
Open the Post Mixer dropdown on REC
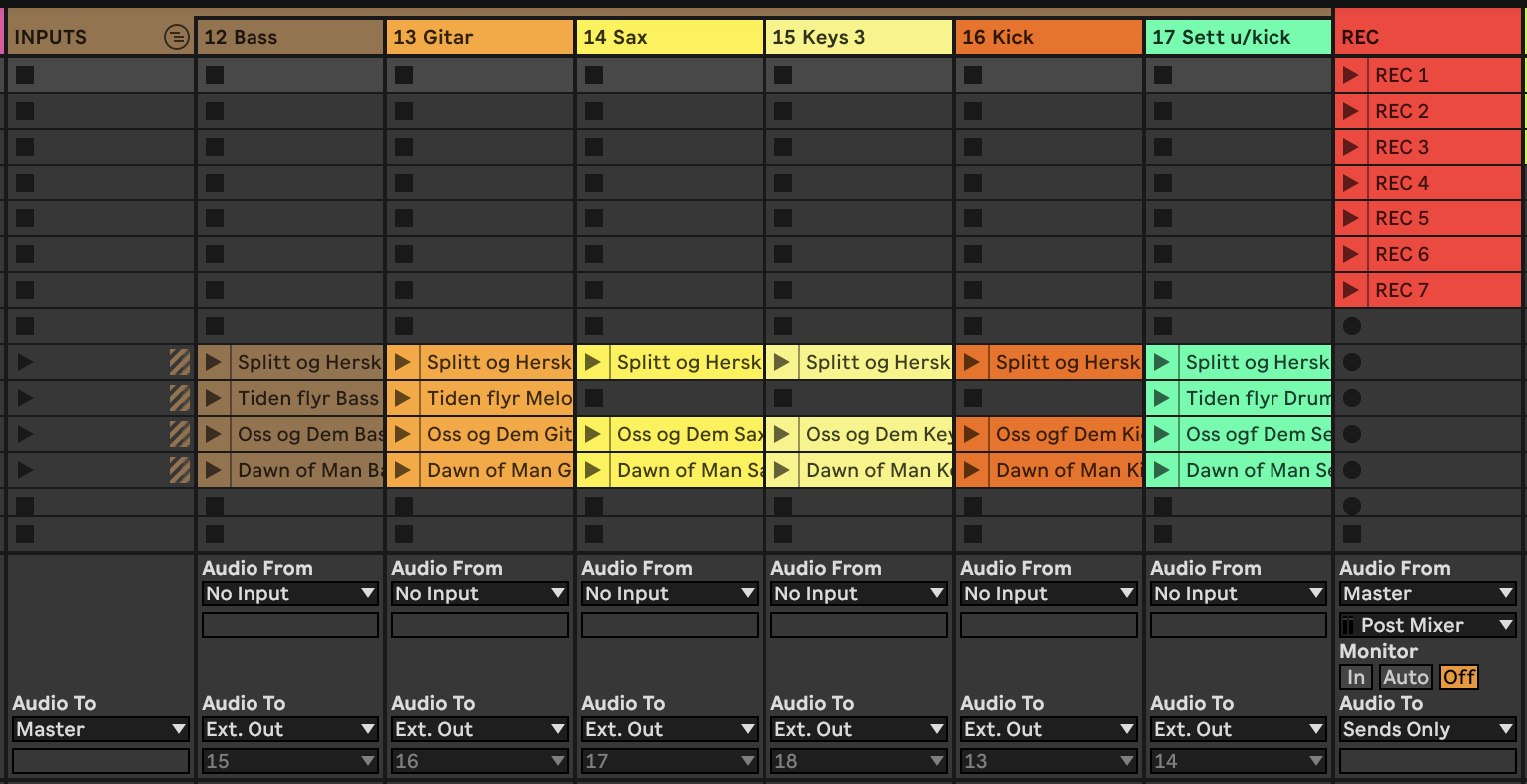coord(1427,625)
